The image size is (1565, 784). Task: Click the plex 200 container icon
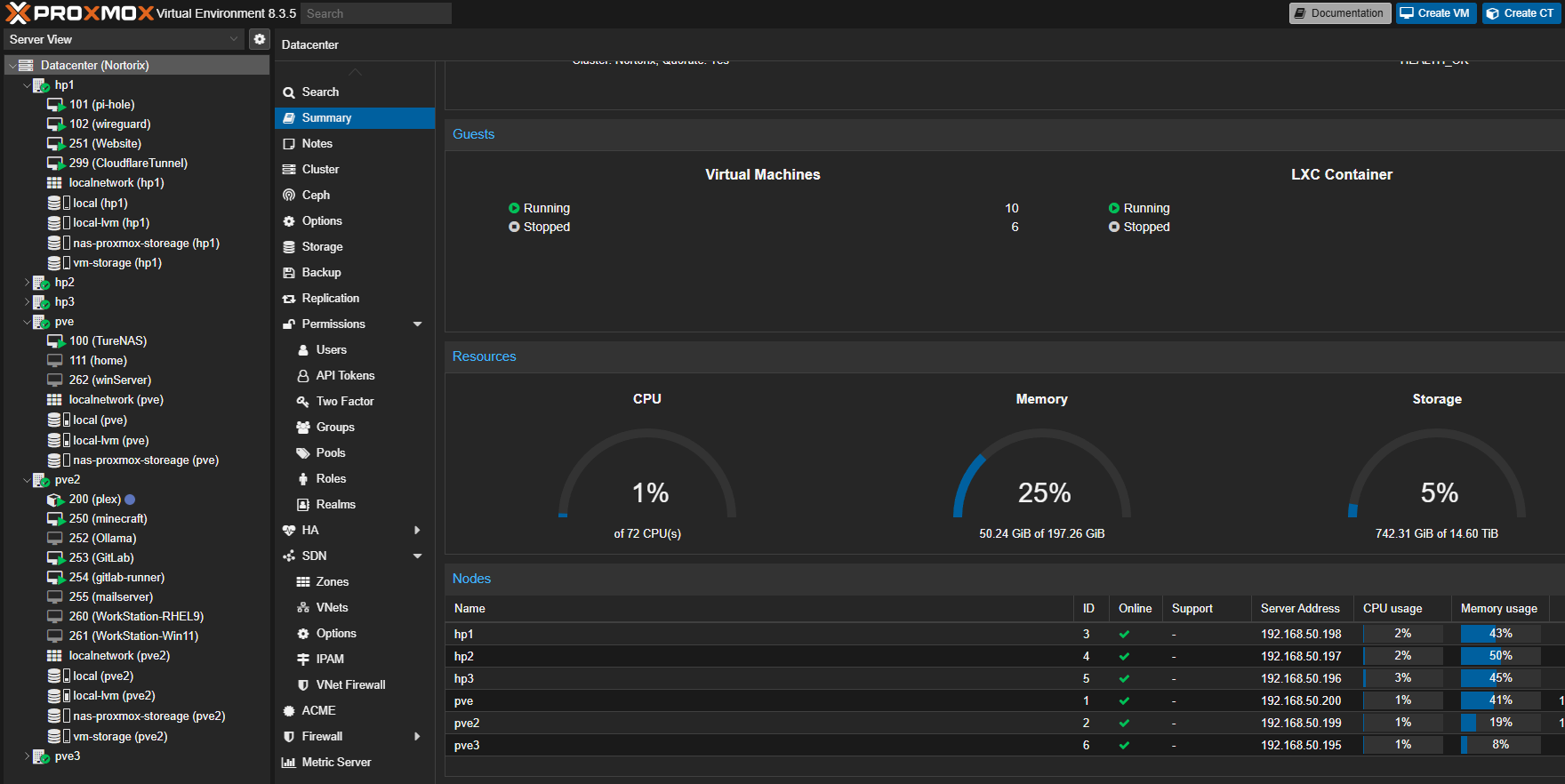coord(55,500)
